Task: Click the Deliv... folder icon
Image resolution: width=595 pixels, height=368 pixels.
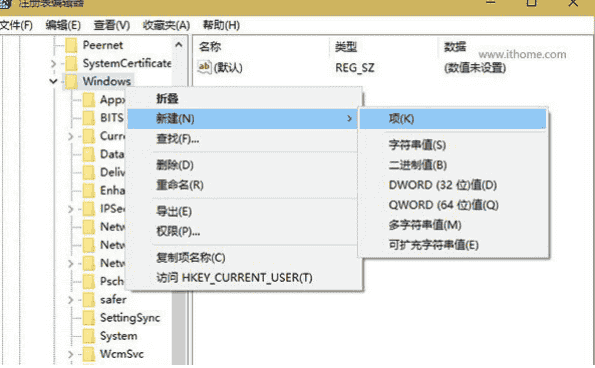Action: click(89, 172)
